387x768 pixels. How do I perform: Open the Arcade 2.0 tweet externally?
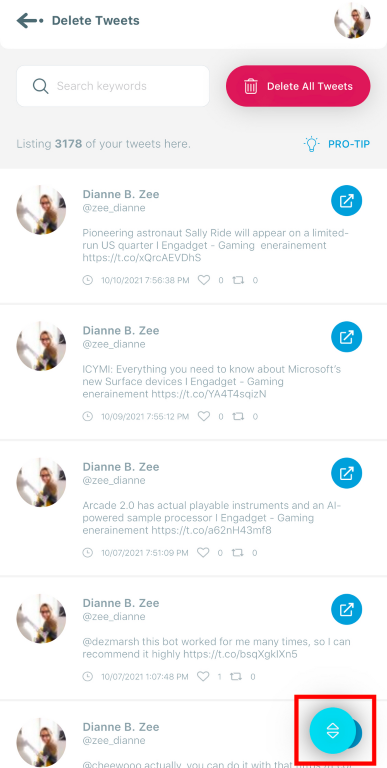click(x=346, y=473)
